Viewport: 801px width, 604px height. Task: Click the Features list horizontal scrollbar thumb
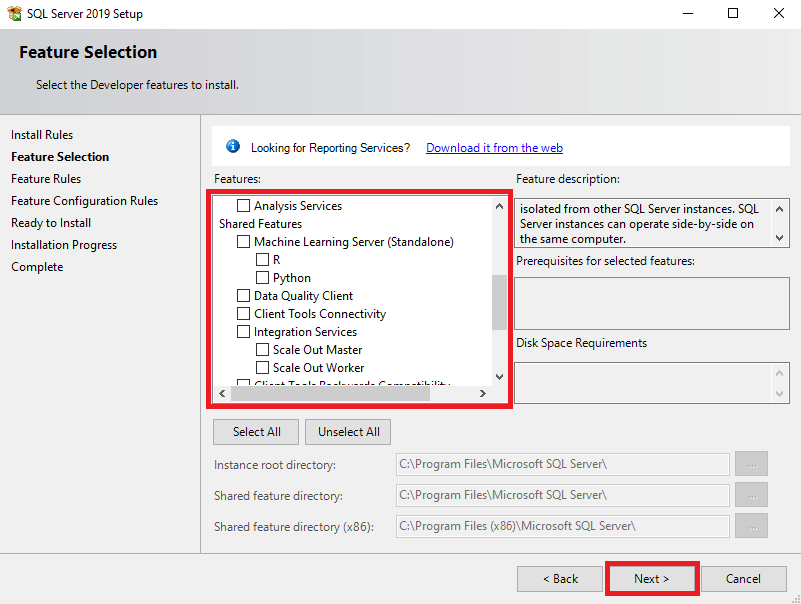click(331, 393)
